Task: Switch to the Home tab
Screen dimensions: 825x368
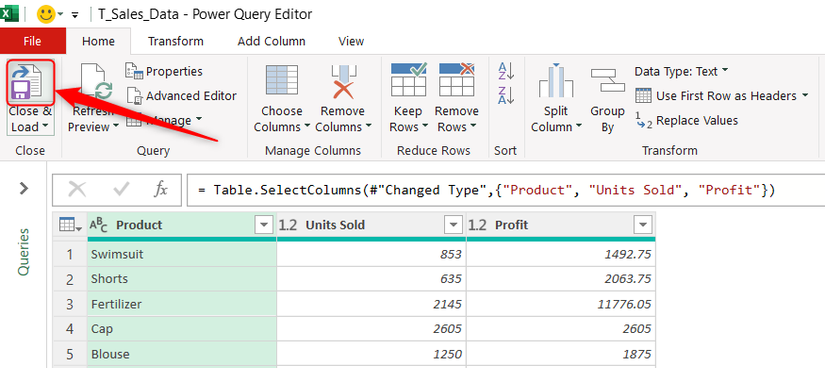Action: pyautogui.click(x=98, y=41)
